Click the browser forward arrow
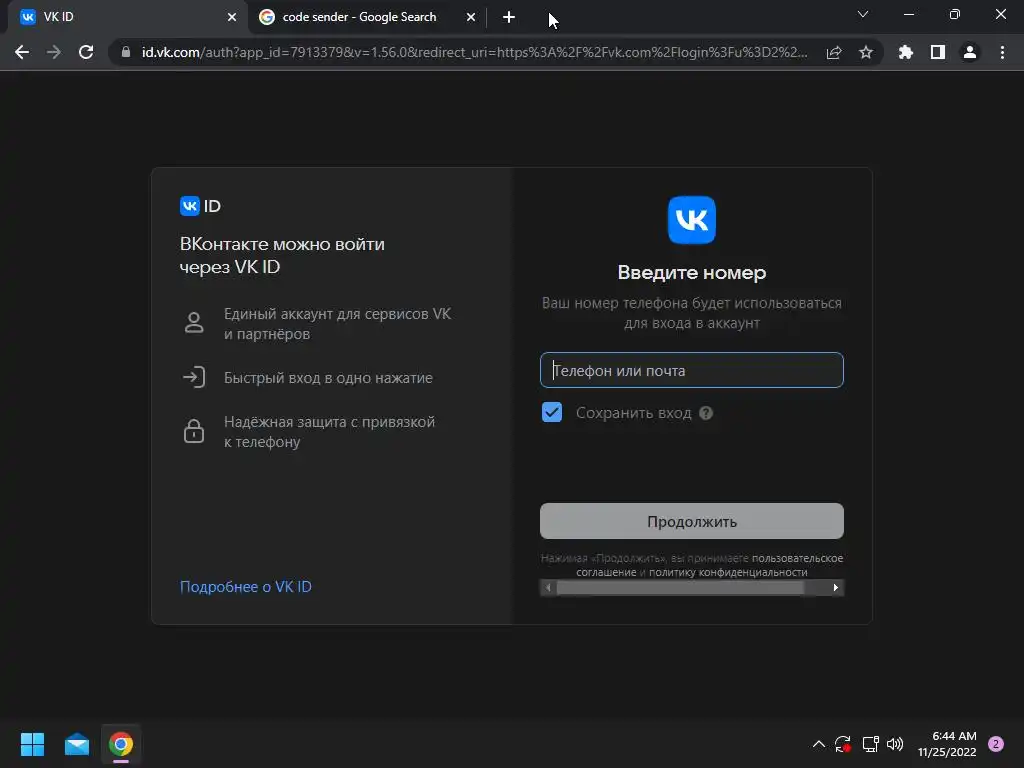Image resolution: width=1024 pixels, height=768 pixels. (x=54, y=52)
